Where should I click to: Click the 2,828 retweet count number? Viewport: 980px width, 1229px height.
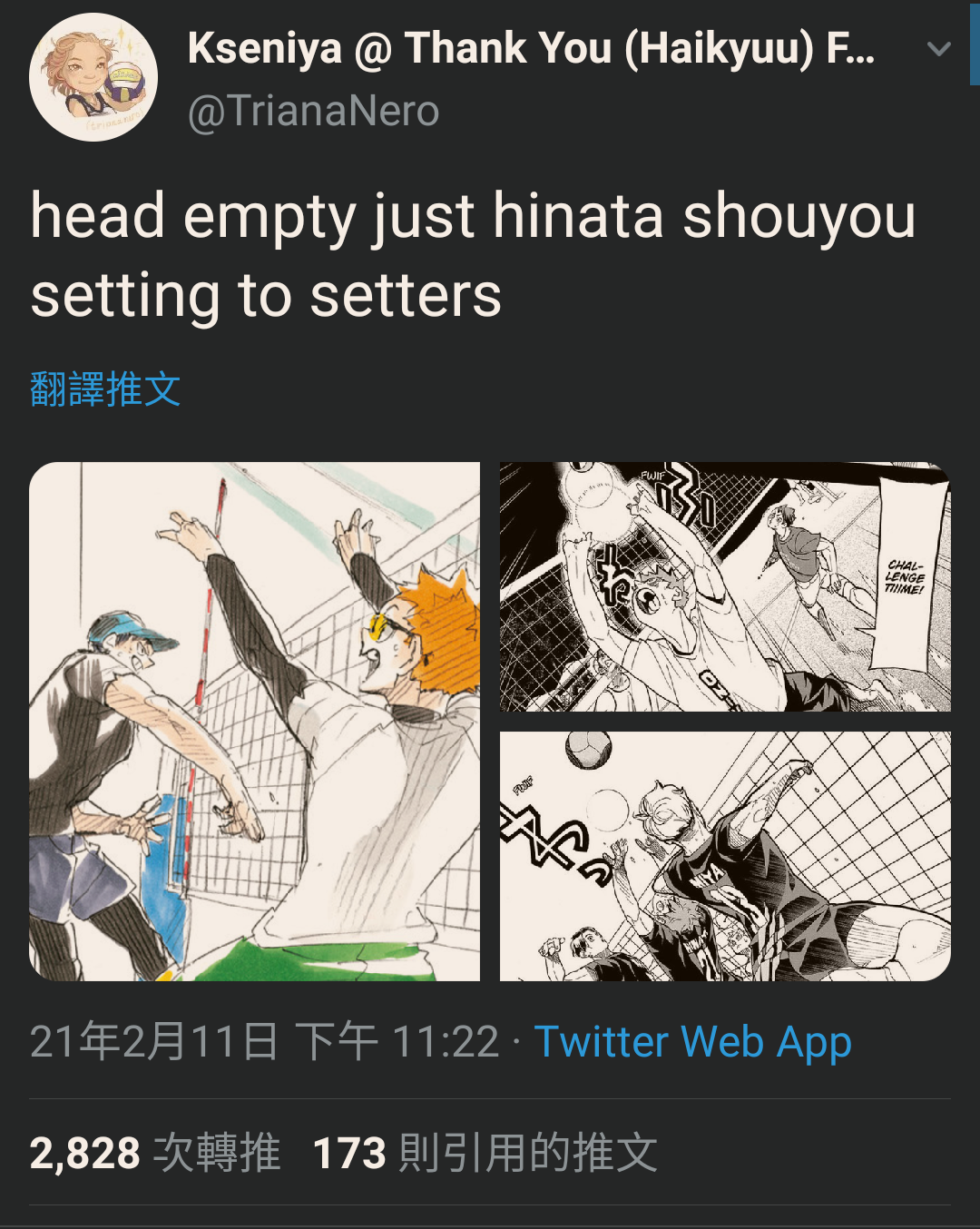click(84, 1154)
